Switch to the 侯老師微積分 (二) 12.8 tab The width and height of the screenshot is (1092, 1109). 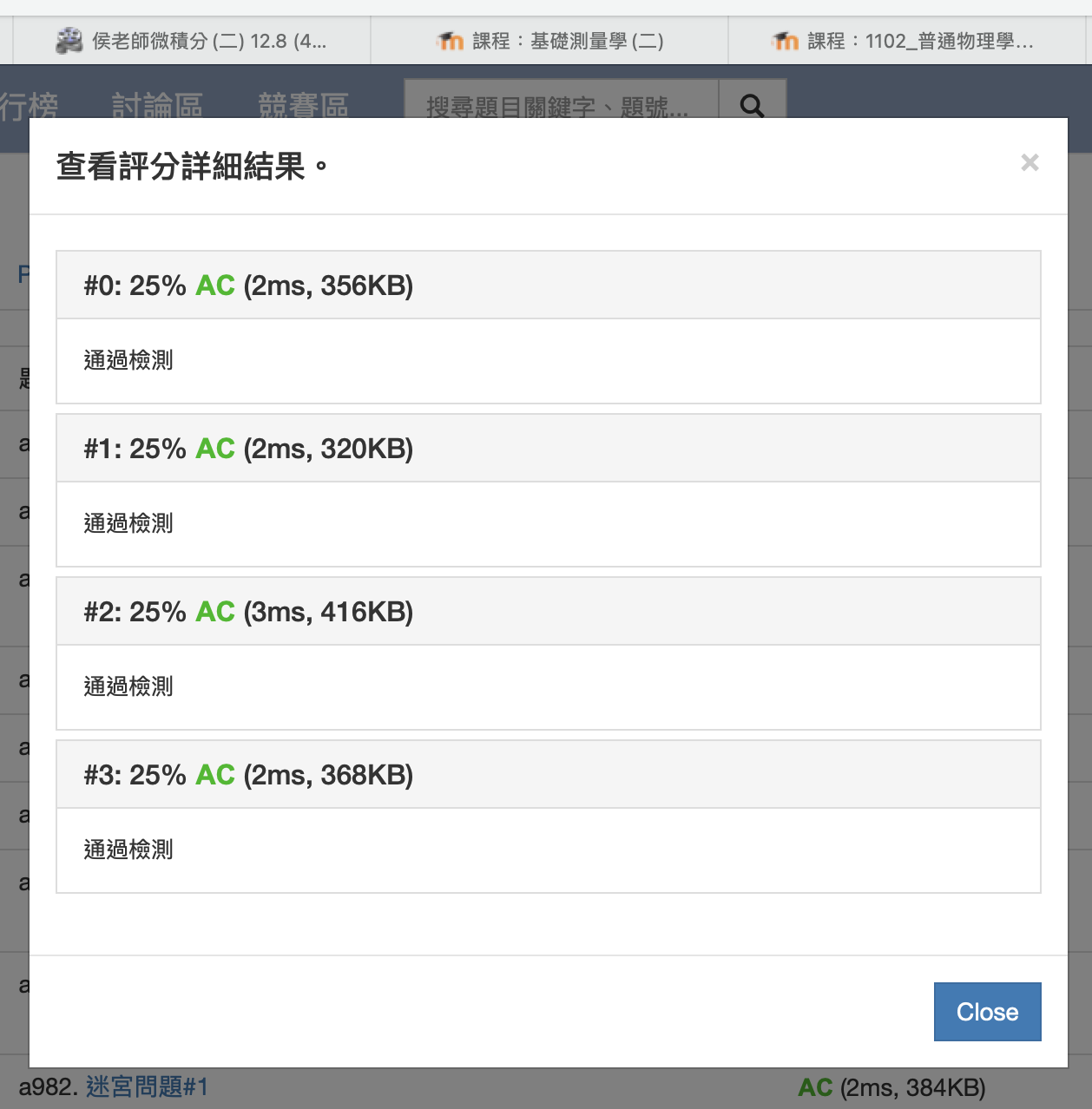point(208,41)
